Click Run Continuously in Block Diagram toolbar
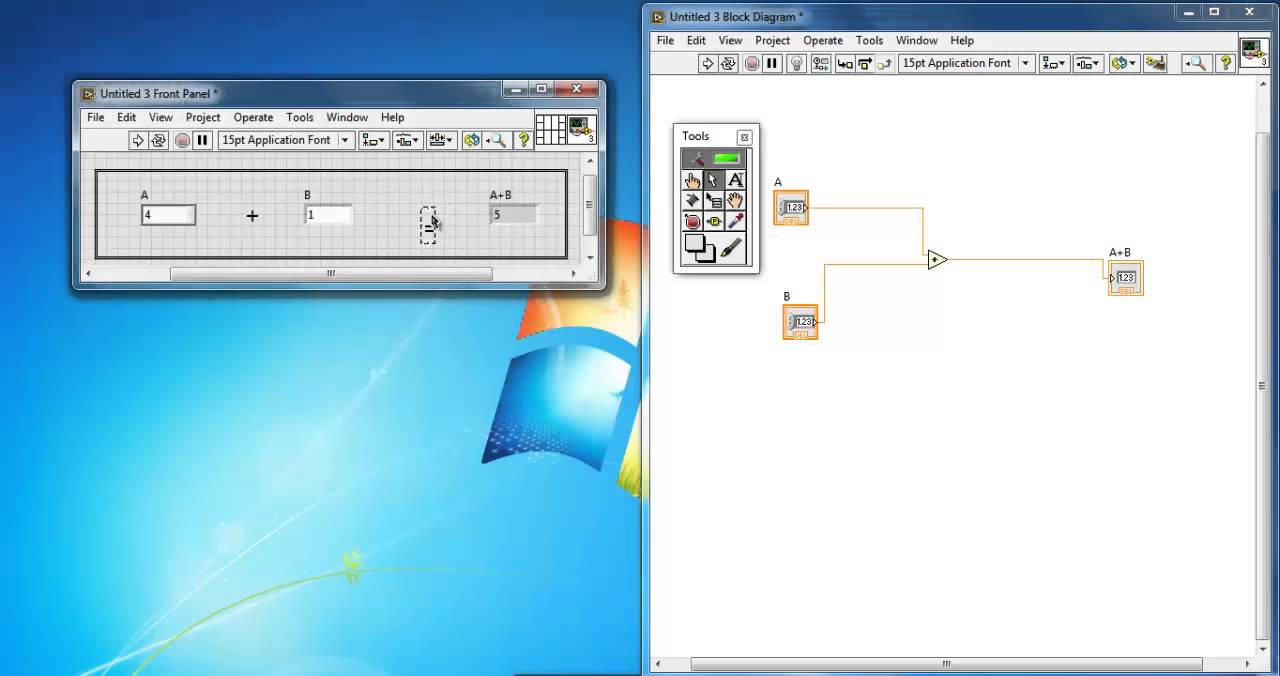The height and width of the screenshot is (676, 1280). 729,63
